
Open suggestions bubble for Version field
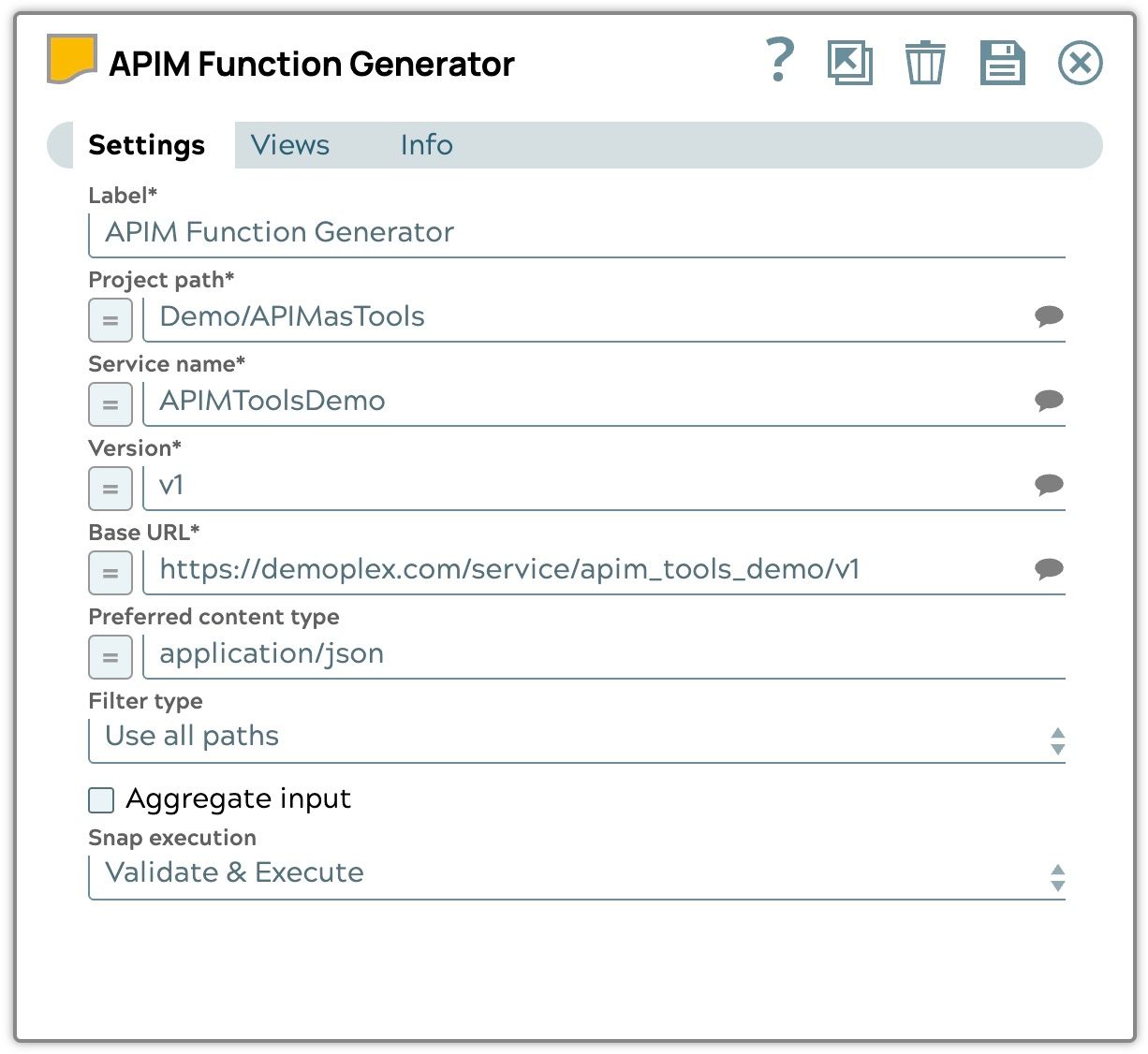(x=1048, y=485)
